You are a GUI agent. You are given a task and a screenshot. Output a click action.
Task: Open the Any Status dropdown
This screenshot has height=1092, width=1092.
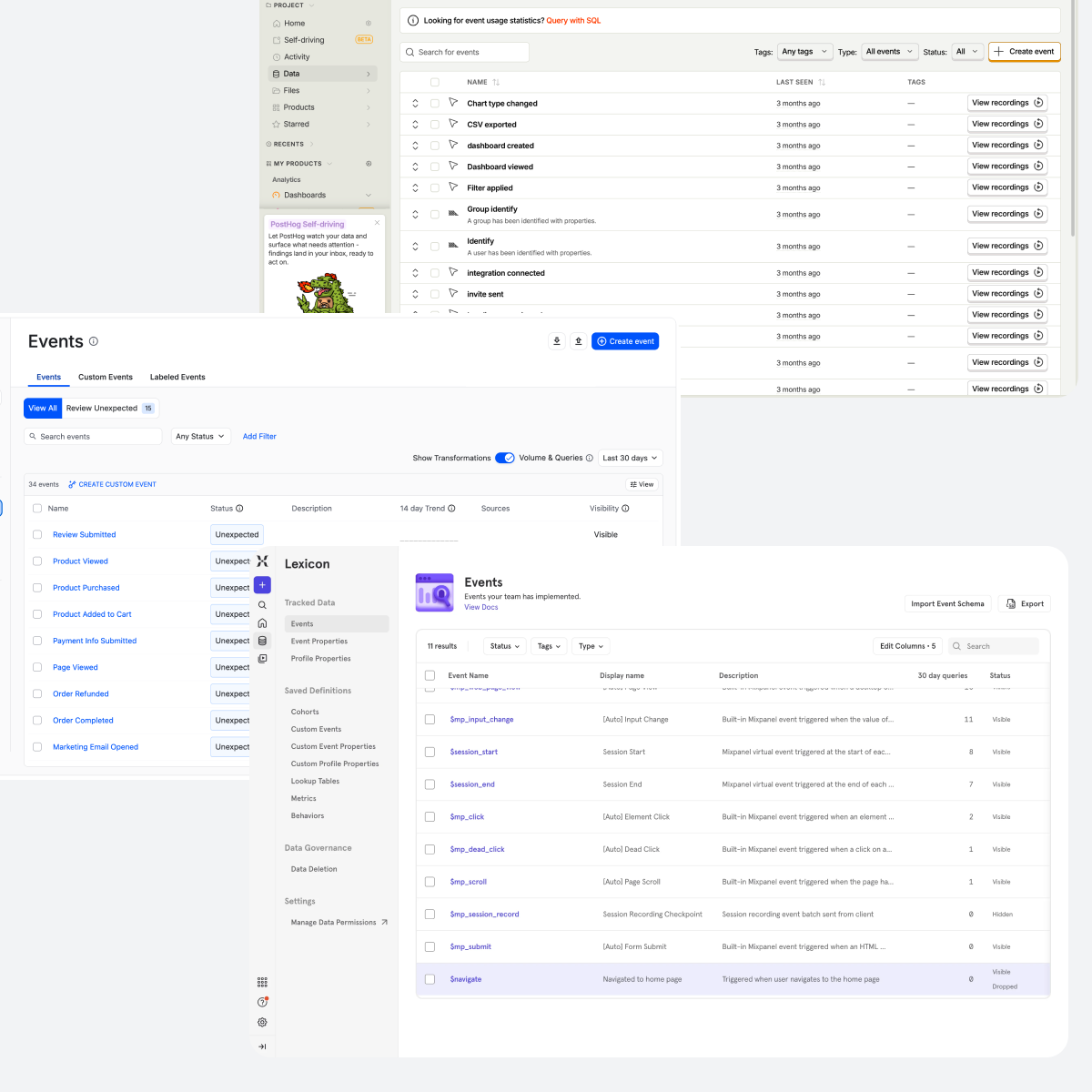[x=200, y=437]
